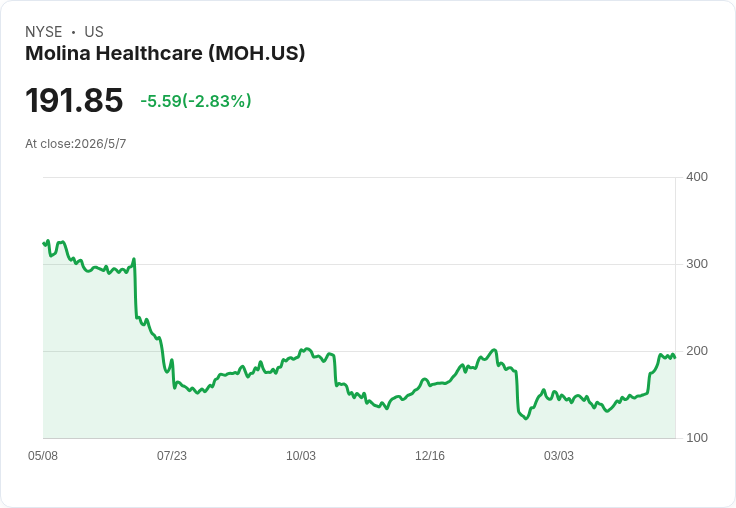Click the 100 y-axis price label
Screen dimensions: 736x508
pyautogui.click(x=697, y=438)
